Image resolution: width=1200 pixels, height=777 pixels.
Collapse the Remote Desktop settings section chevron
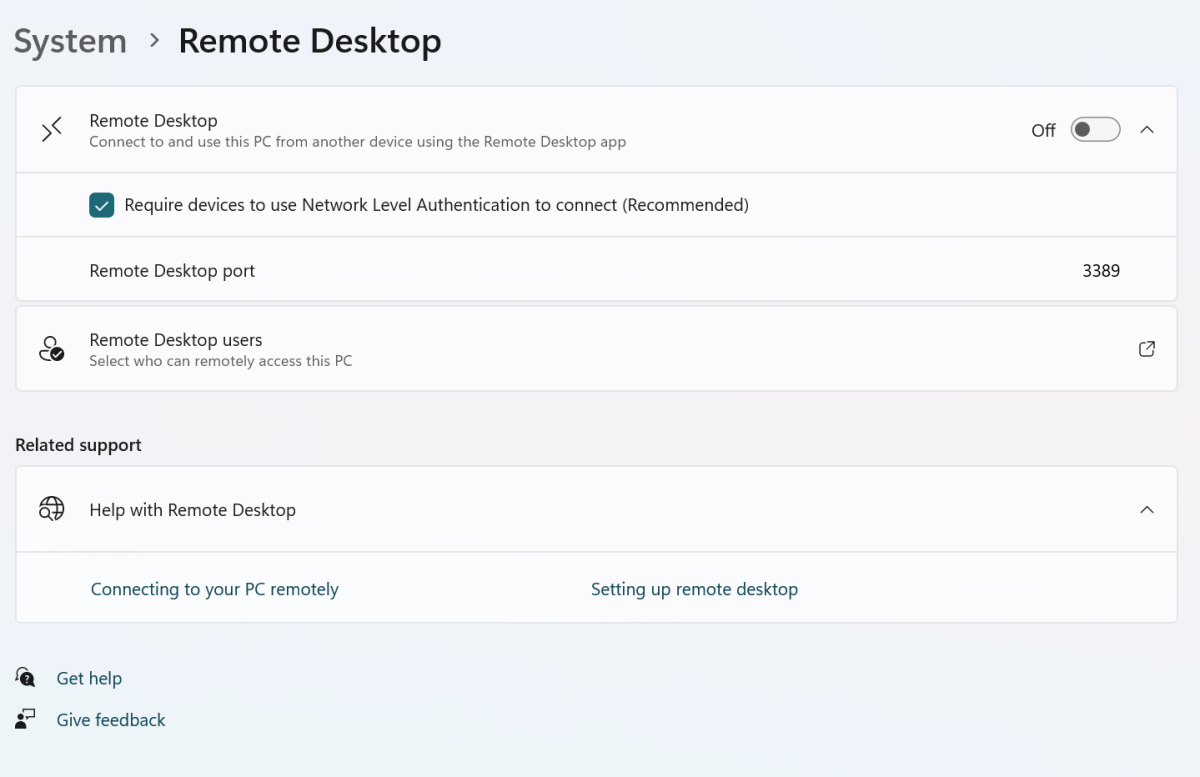coord(1147,130)
